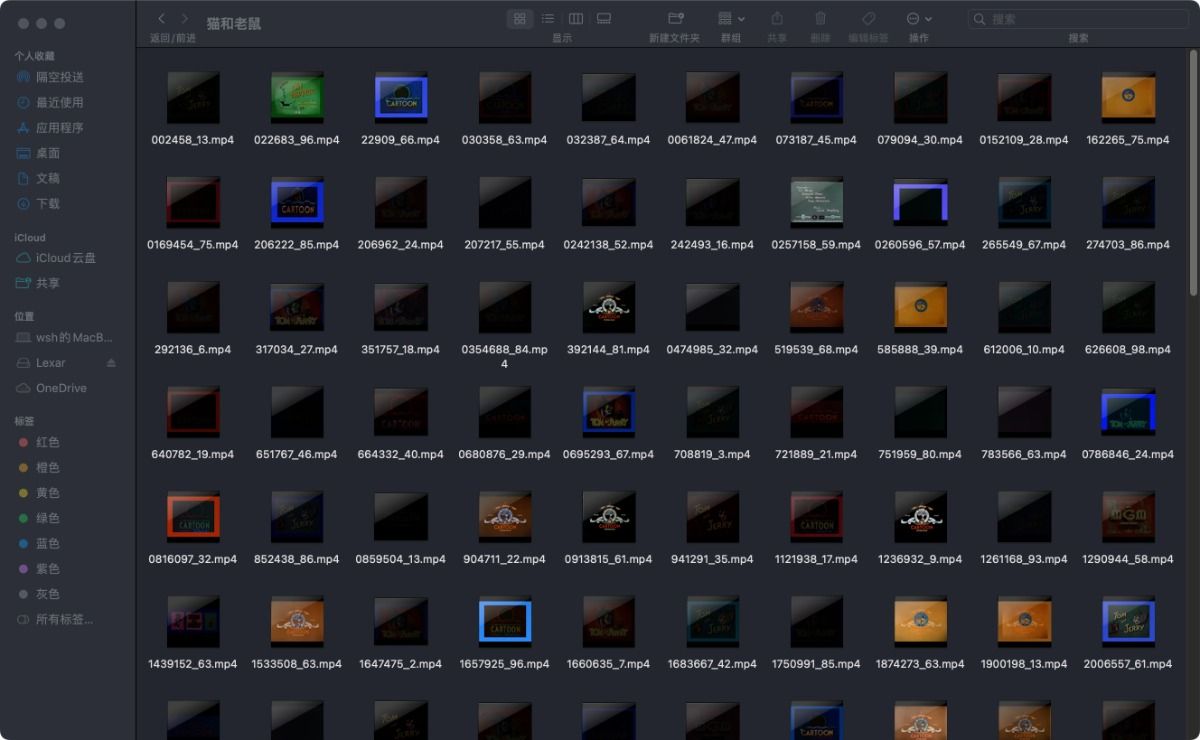The width and height of the screenshot is (1200, 740).
Task: Switch to gallery view in toolbar
Action: pyautogui.click(x=604, y=19)
